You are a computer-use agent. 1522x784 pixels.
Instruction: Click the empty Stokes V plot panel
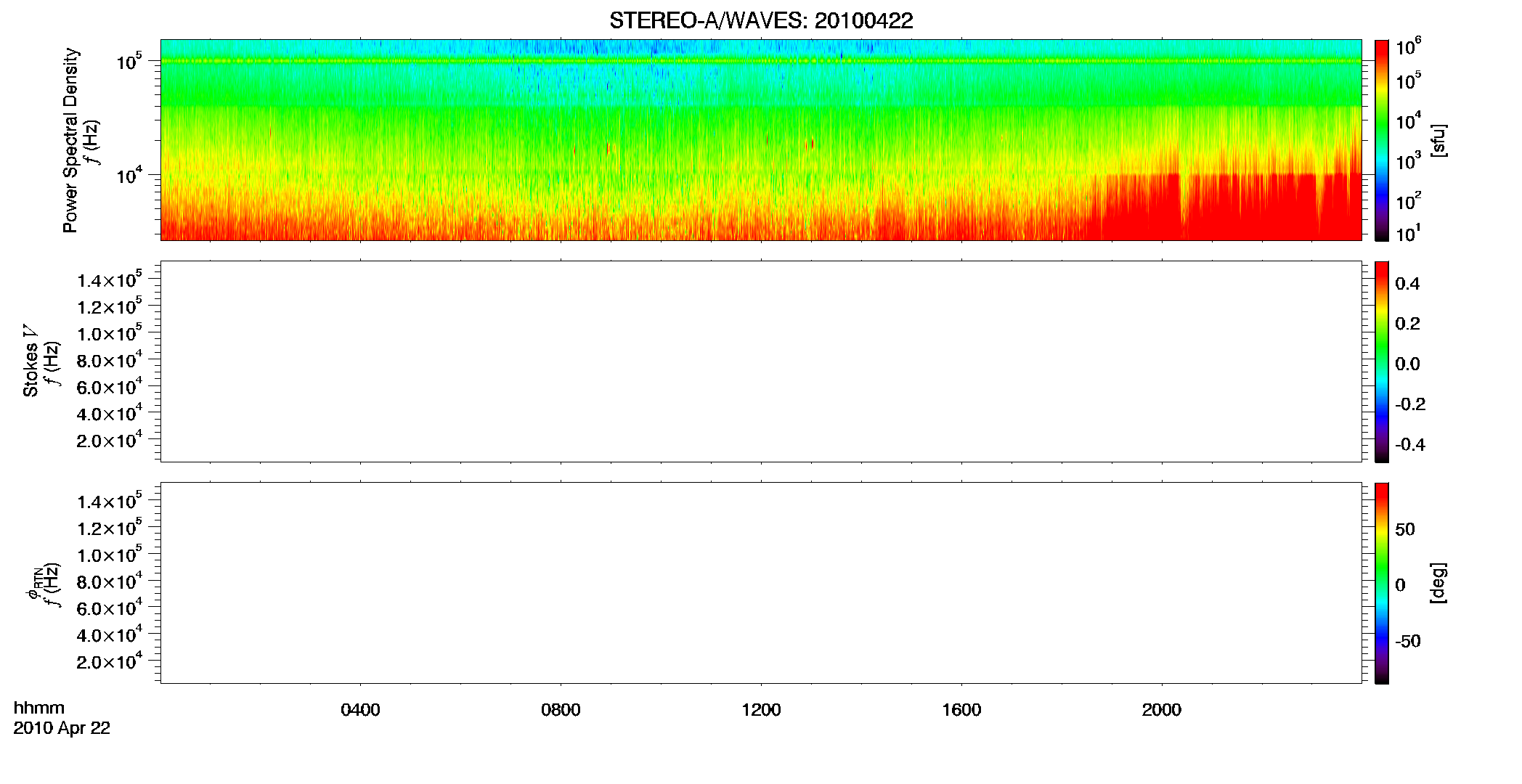(761, 362)
